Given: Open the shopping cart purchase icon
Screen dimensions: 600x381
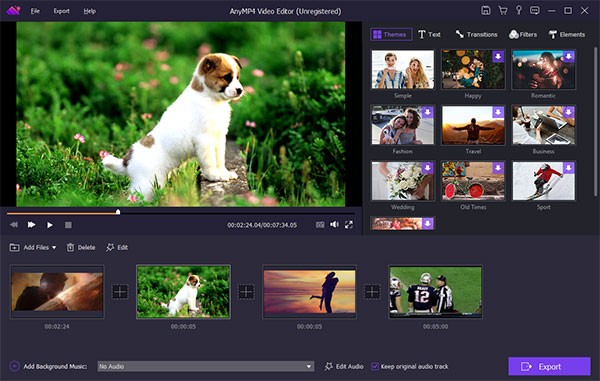Looking at the screenshot, I should [x=503, y=11].
